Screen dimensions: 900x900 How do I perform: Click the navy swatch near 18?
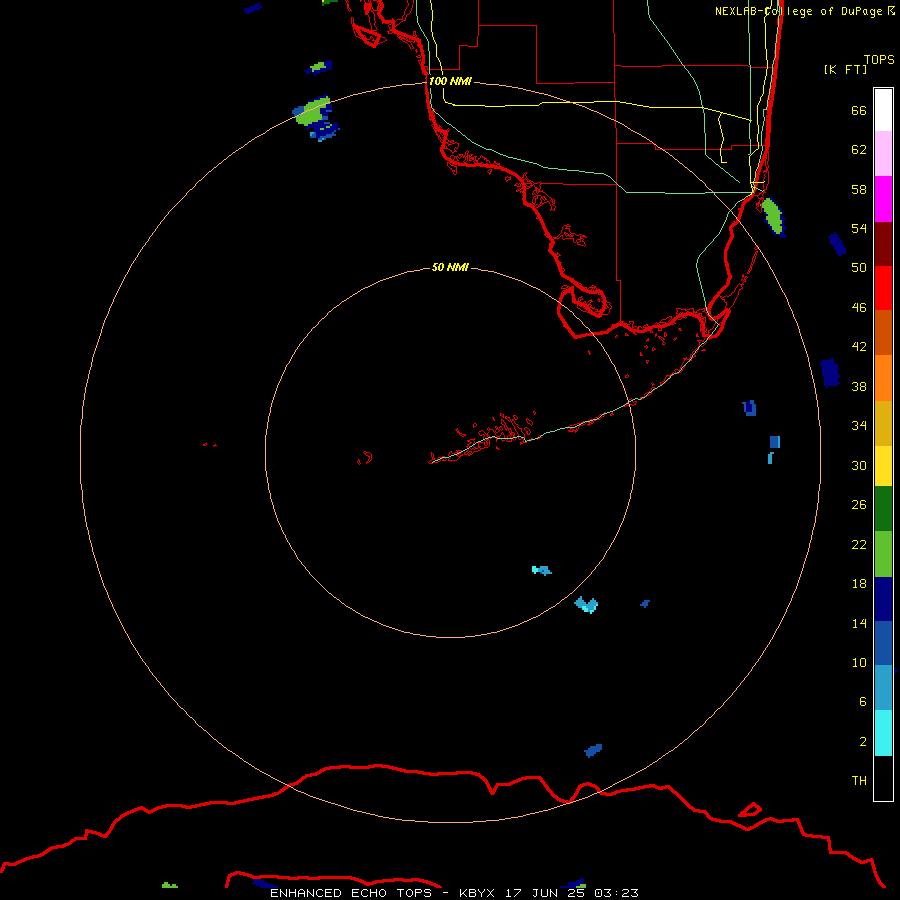tap(883, 599)
